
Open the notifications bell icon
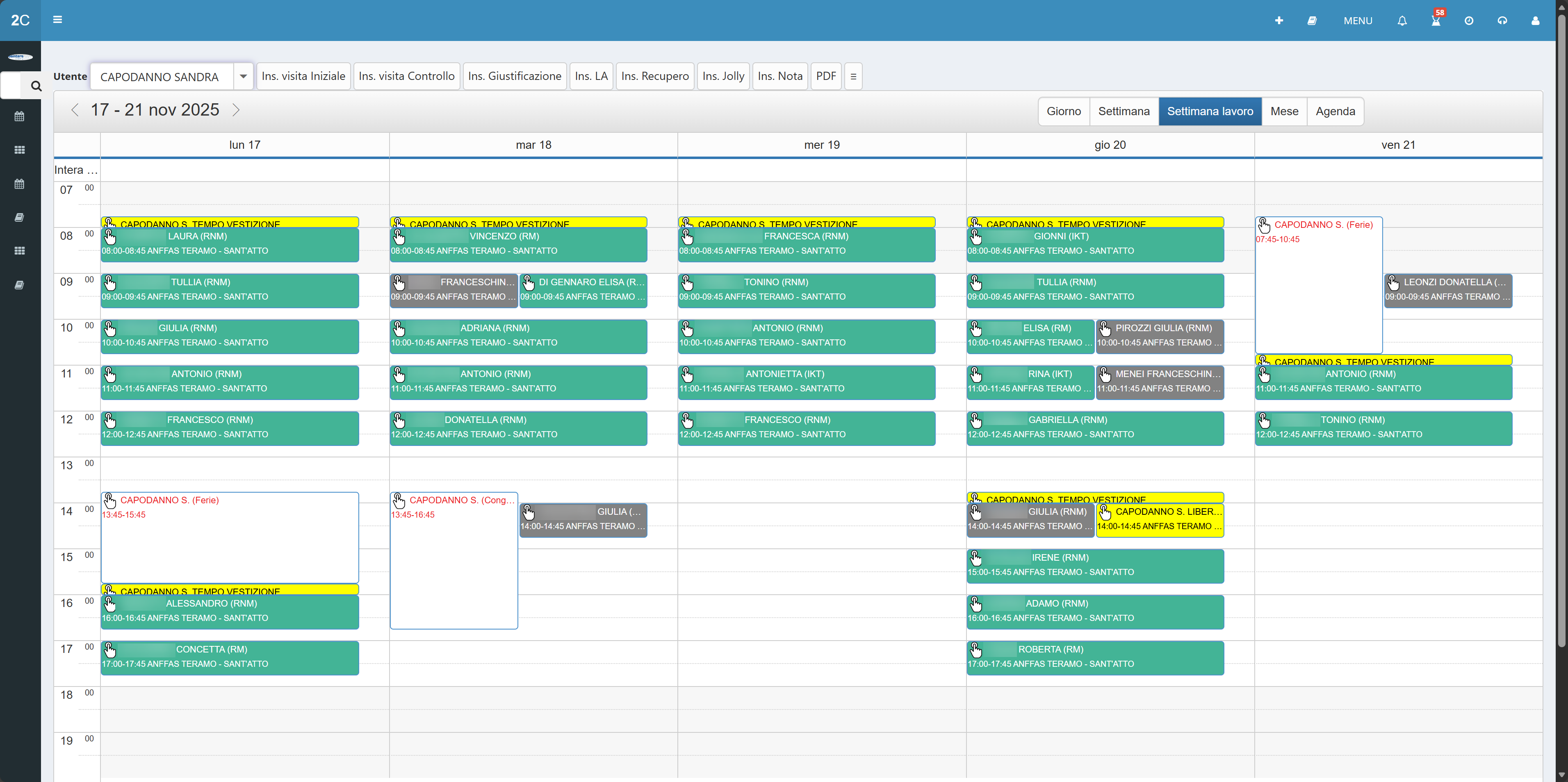coord(1402,20)
